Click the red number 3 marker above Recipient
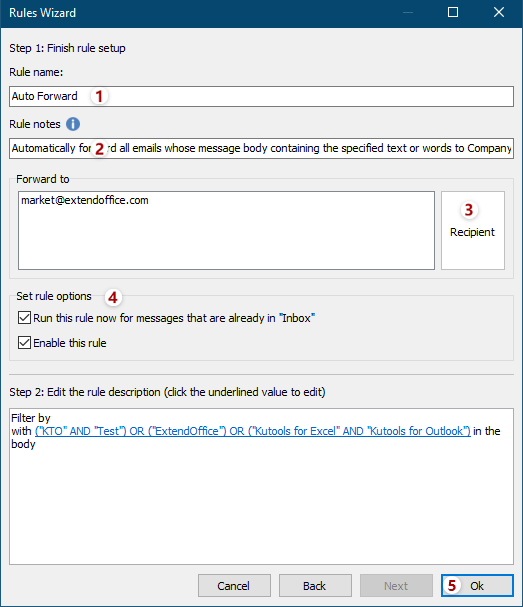This screenshot has width=523, height=607. click(469, 210)
